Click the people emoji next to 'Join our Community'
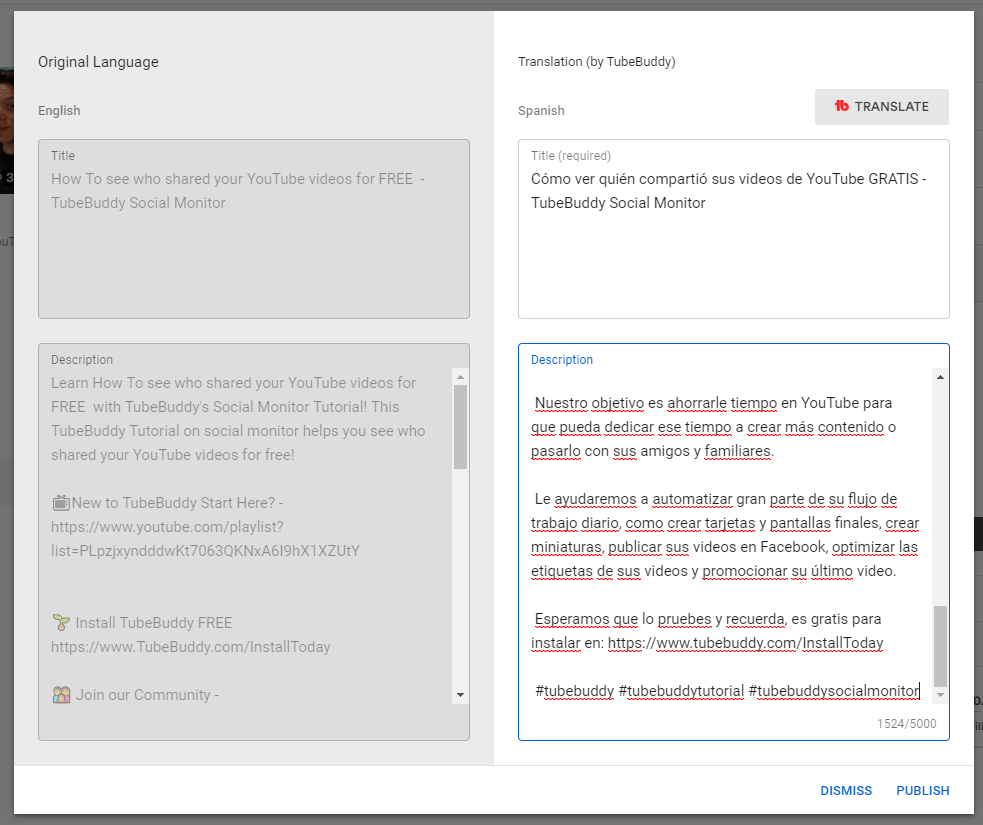Viewport: 983px width, 825px height. coord(61,695)
